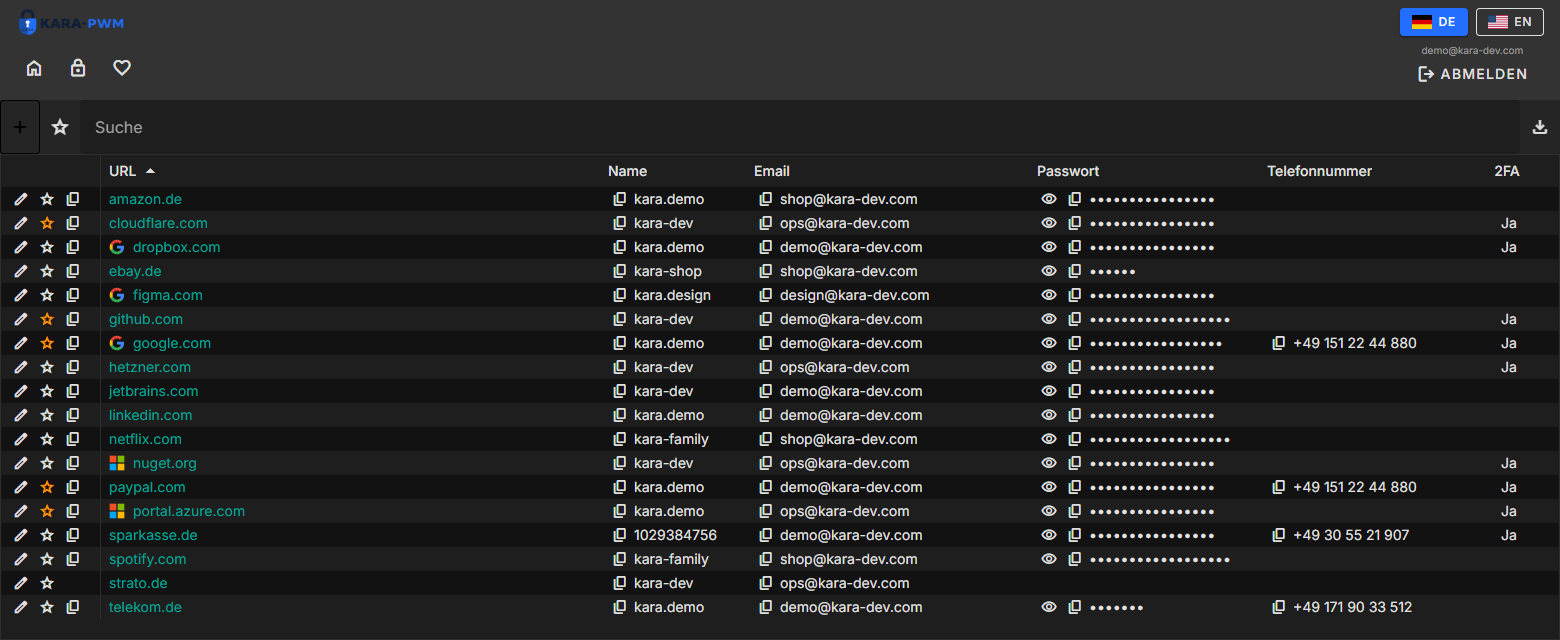Sort by the Passwort column header
The image size is (1560, 640).
coord(1068,171)
